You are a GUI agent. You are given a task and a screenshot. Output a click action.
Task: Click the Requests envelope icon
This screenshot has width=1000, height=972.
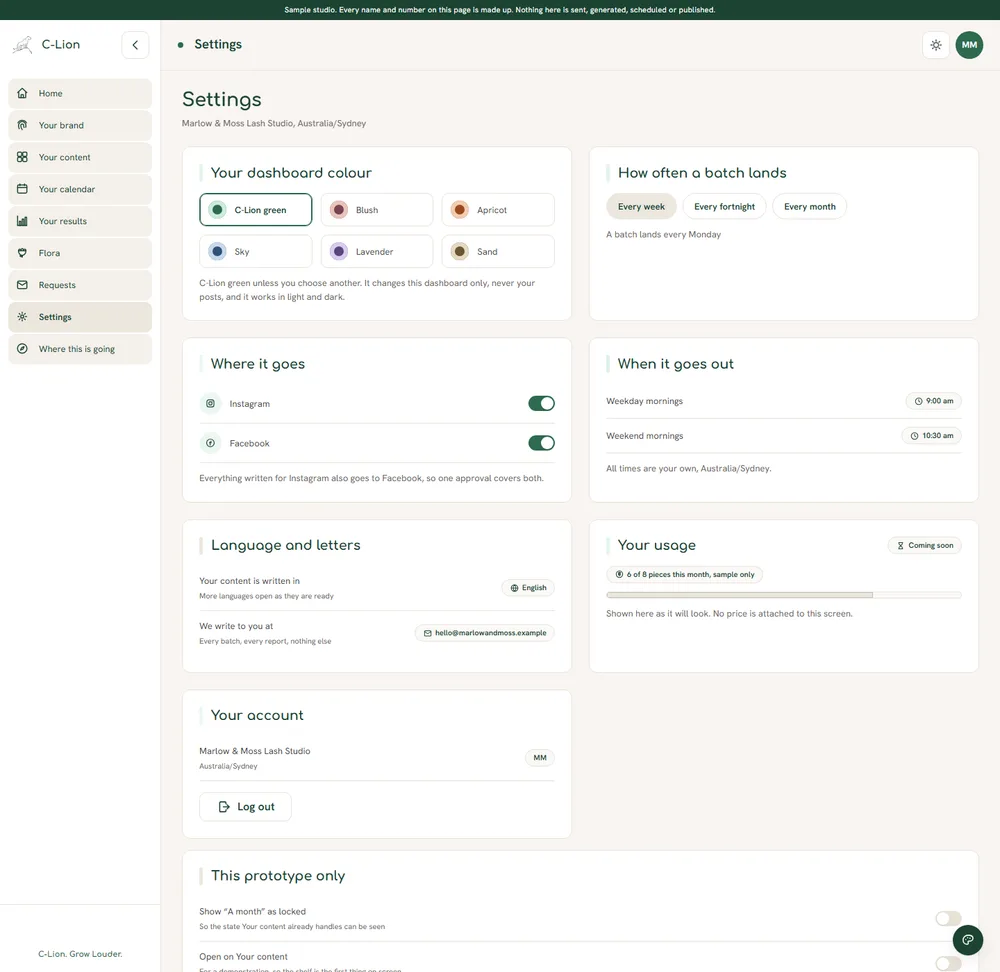22,284
